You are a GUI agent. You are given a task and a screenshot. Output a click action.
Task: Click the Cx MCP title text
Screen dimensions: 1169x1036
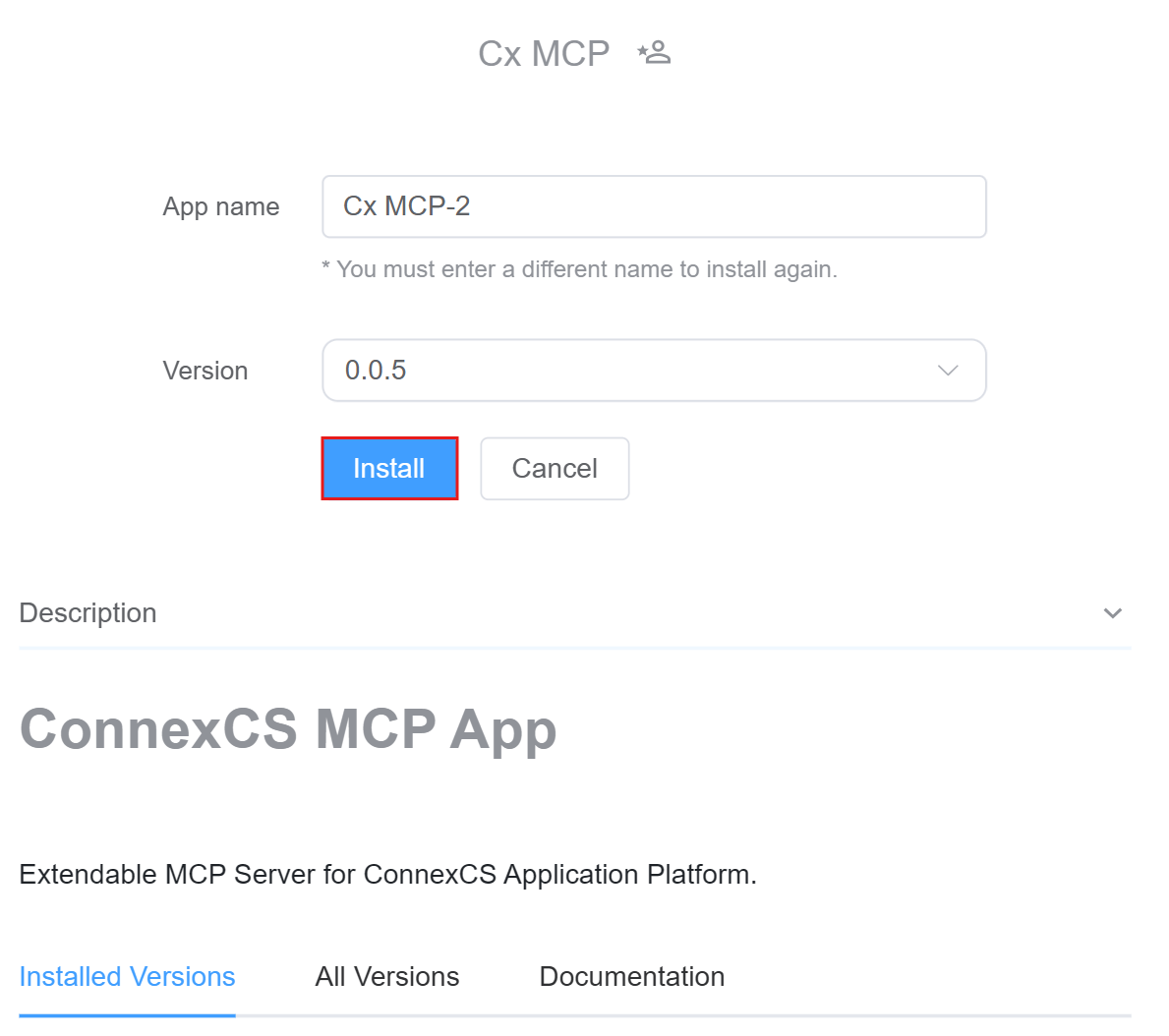(x=544, y=53)
